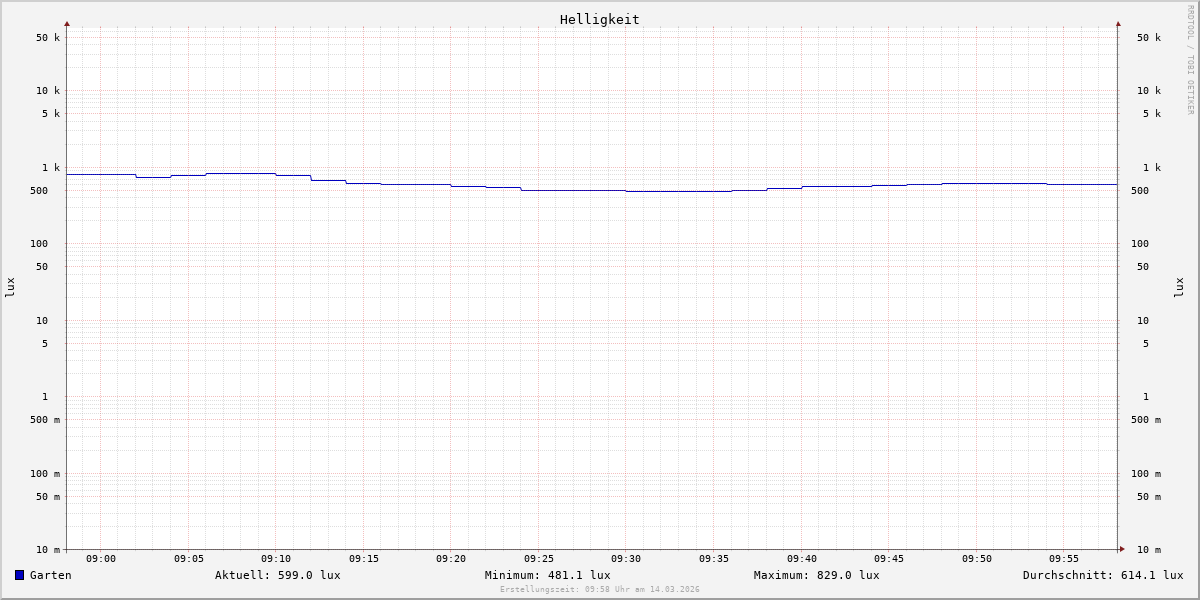Select the Garten legend label
Image resolution: width=1200 pixels, height=600 pixels.
(x=50, y=575)
